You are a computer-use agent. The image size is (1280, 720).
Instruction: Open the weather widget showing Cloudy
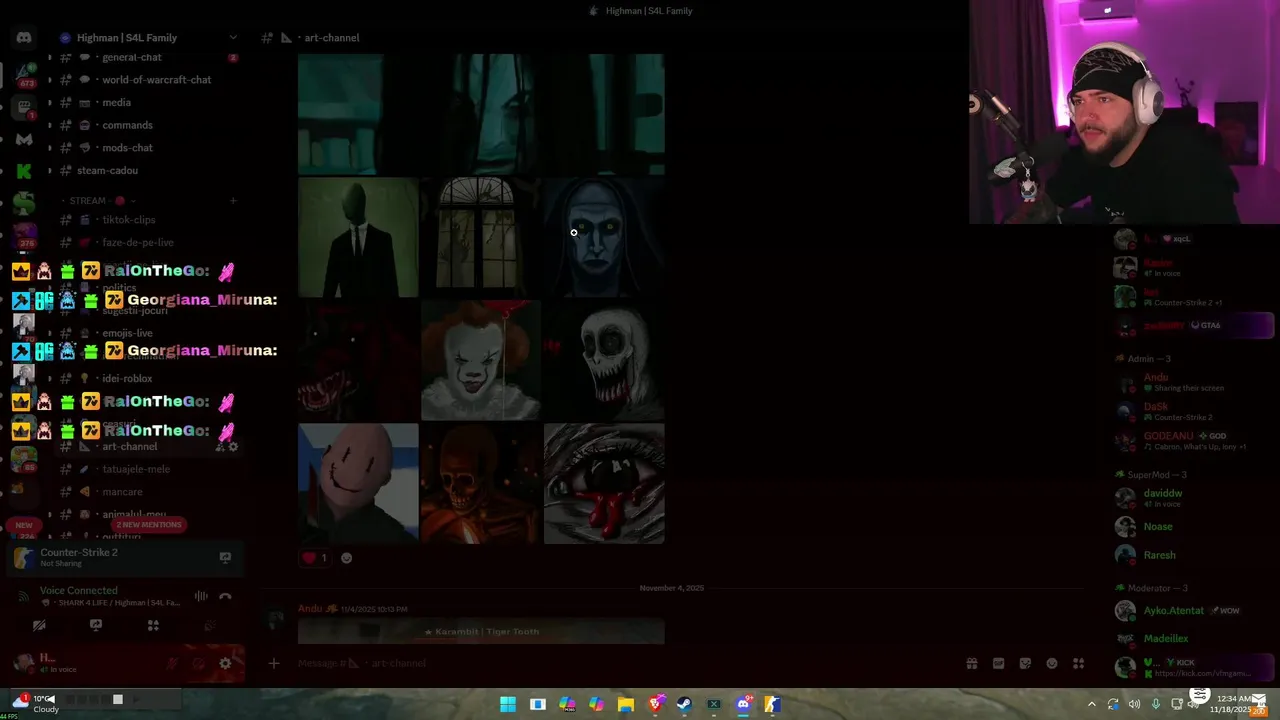pos(36,704)
